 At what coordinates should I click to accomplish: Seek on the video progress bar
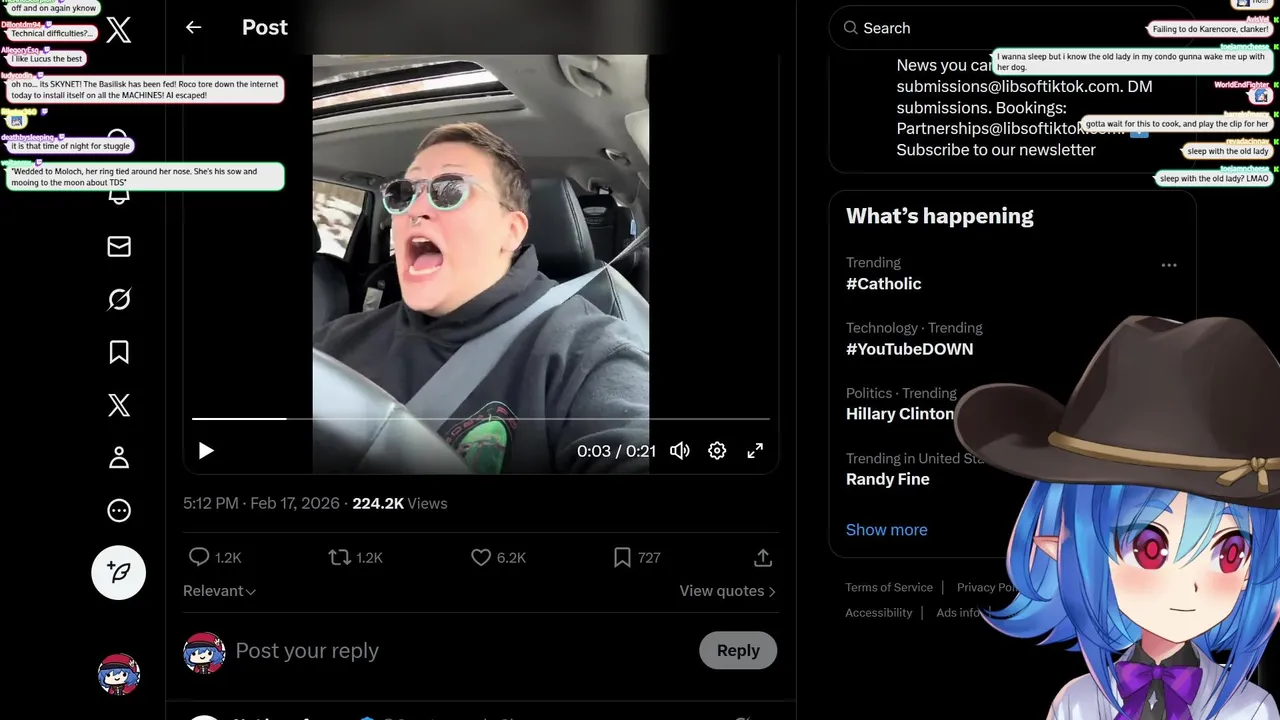480,419
